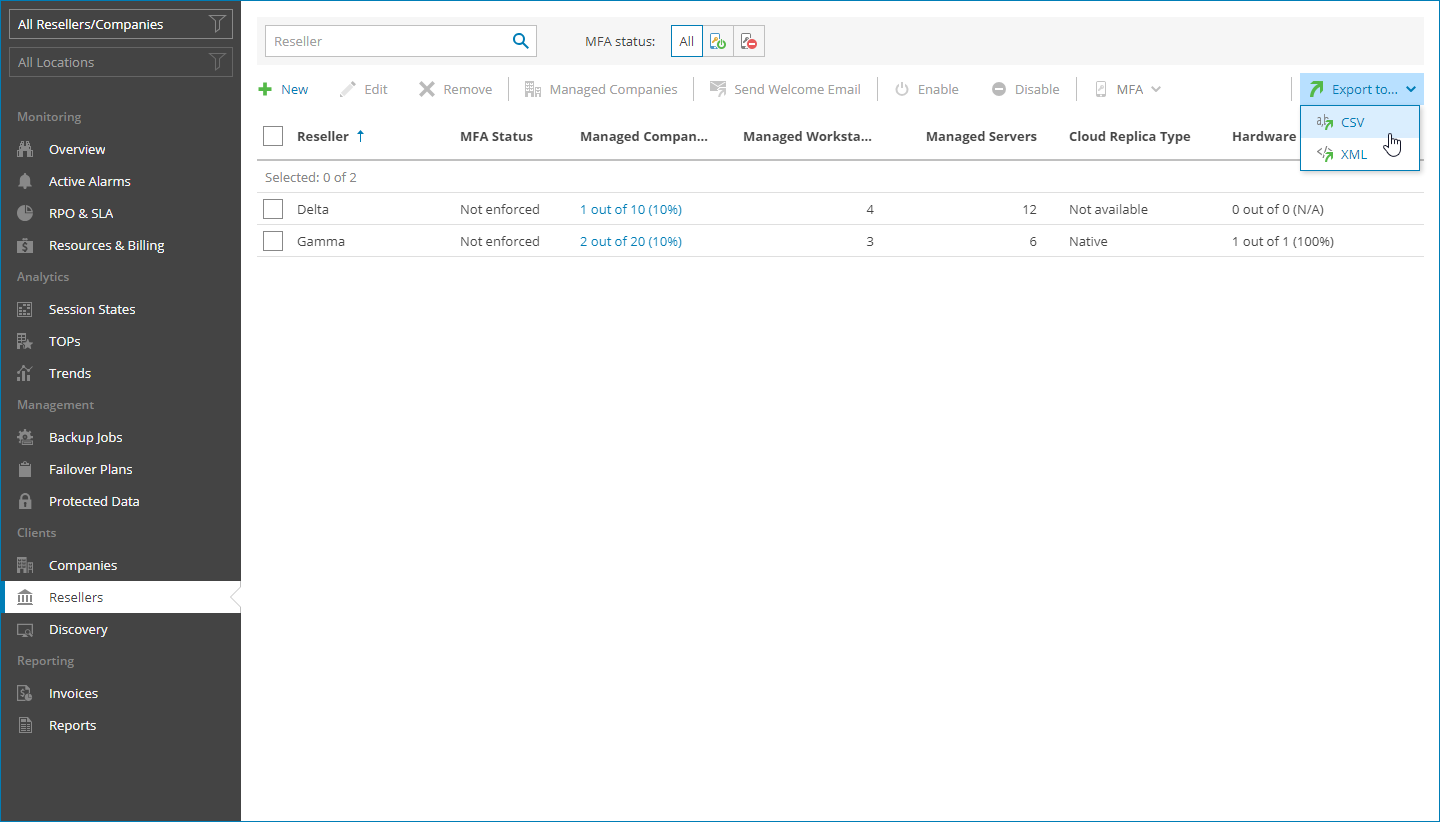Go to the Discovery page
Screen dimensions: 1440x822
(x=121, y=629)
